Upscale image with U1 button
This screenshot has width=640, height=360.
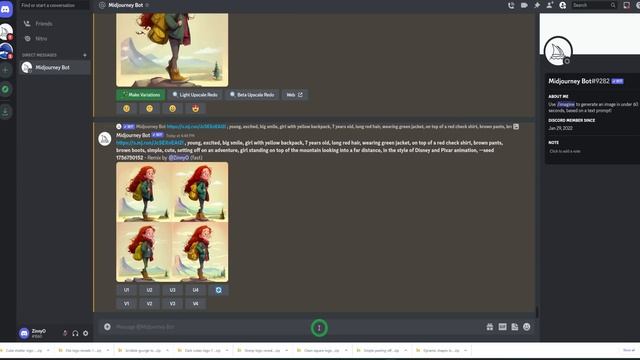[x=127, y=290]
